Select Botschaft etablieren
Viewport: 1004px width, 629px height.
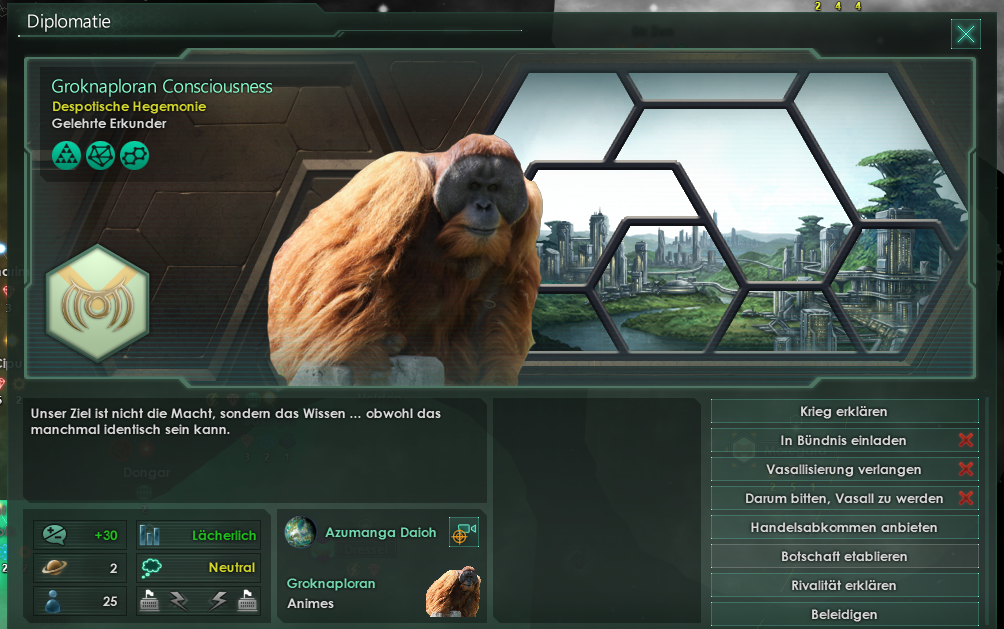(845, 557)
